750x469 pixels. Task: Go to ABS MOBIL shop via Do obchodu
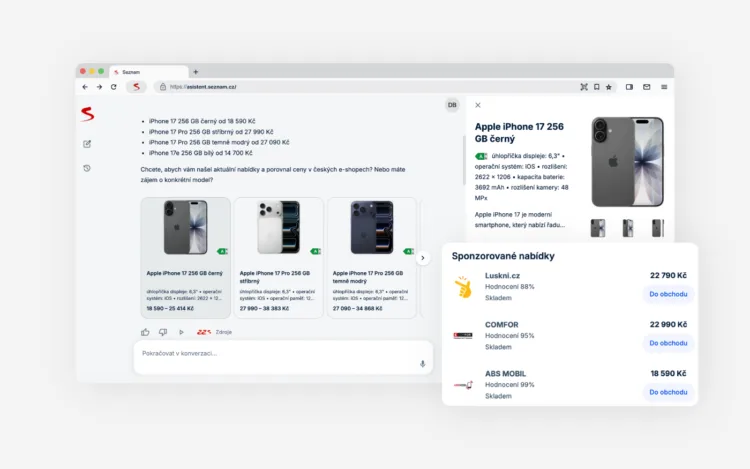[668, 392]
